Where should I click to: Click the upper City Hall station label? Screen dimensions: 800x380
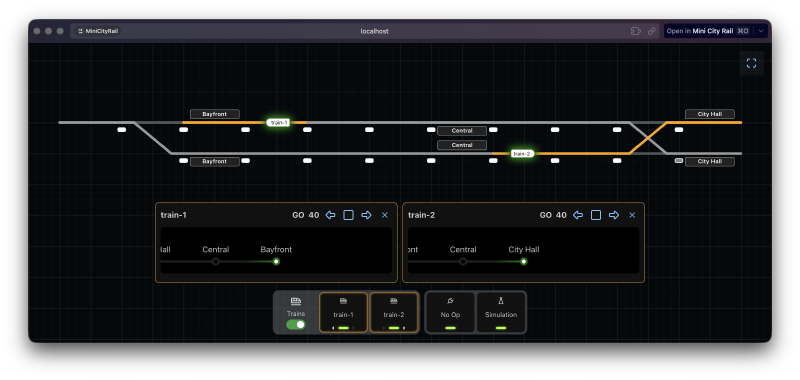pyautogui.click(x=710, y=114)
